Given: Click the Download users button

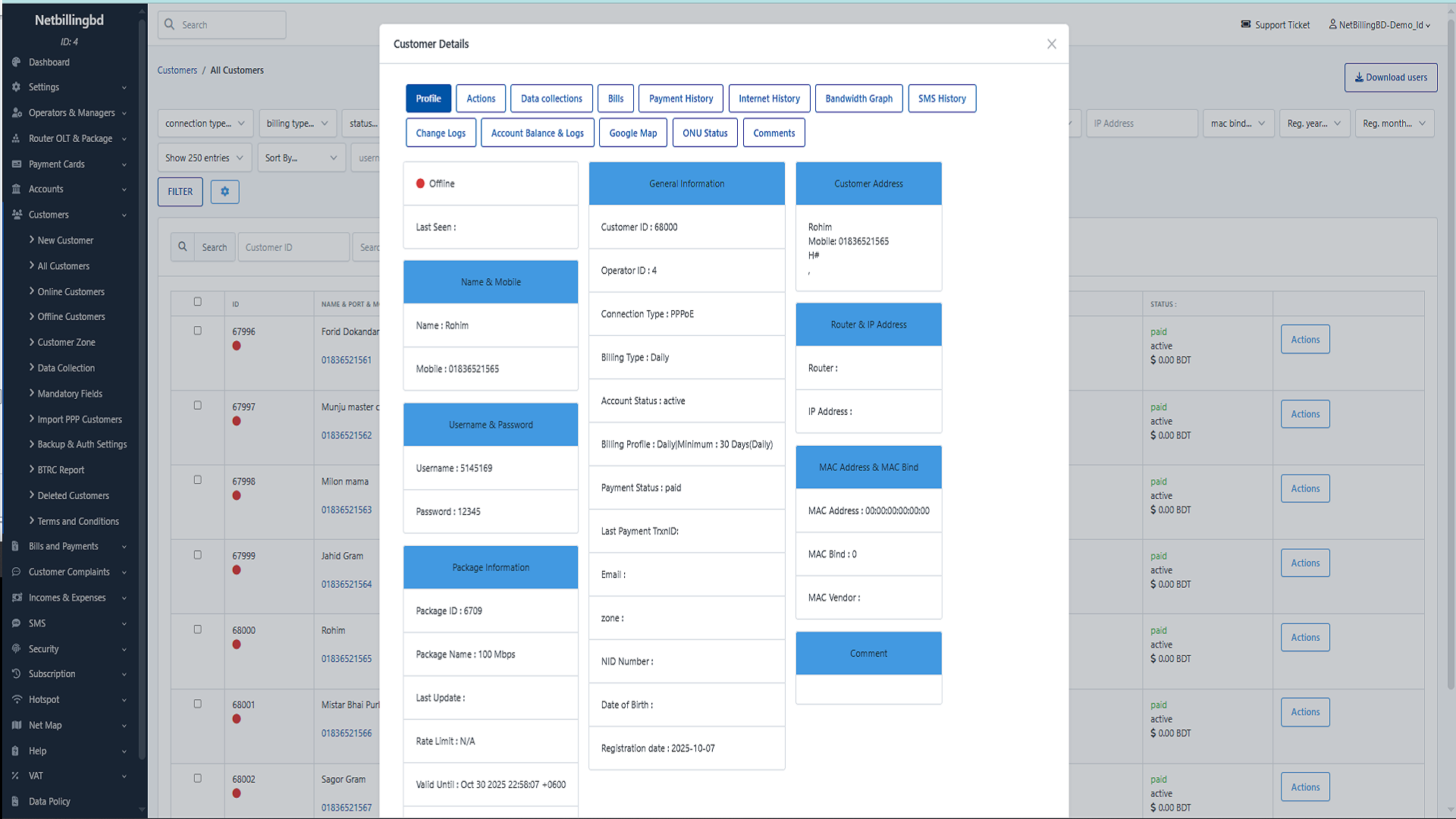Looking at the screenshot, I should coord(1390,77).
